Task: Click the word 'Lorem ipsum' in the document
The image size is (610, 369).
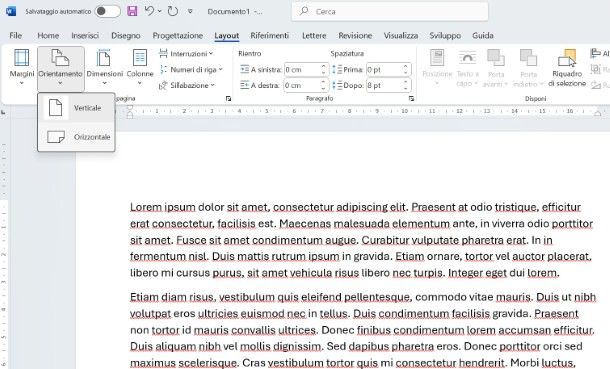Action: 163,207
